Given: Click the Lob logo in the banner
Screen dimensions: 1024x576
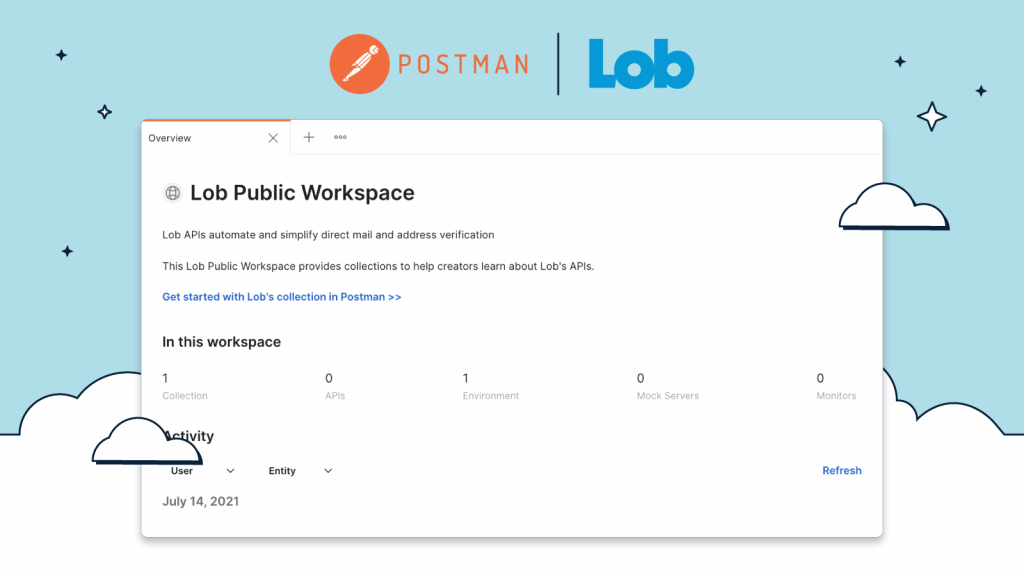Looking at the screenshot, I should tap(641, 64).
